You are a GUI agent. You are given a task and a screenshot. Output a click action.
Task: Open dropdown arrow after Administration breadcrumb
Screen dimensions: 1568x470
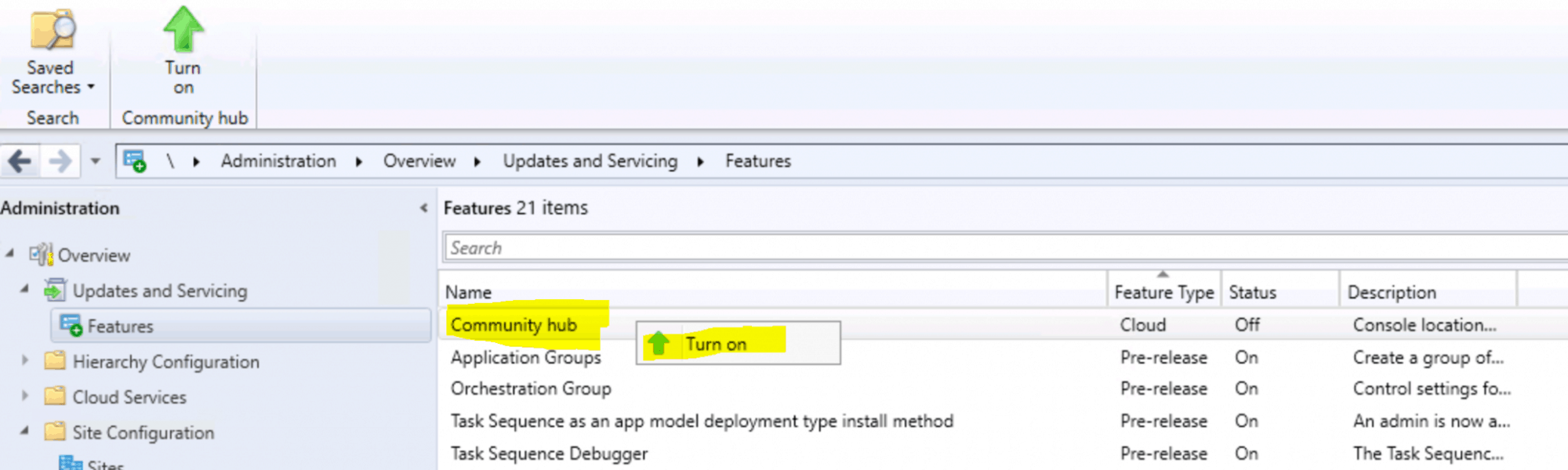(x=358, y=161)
